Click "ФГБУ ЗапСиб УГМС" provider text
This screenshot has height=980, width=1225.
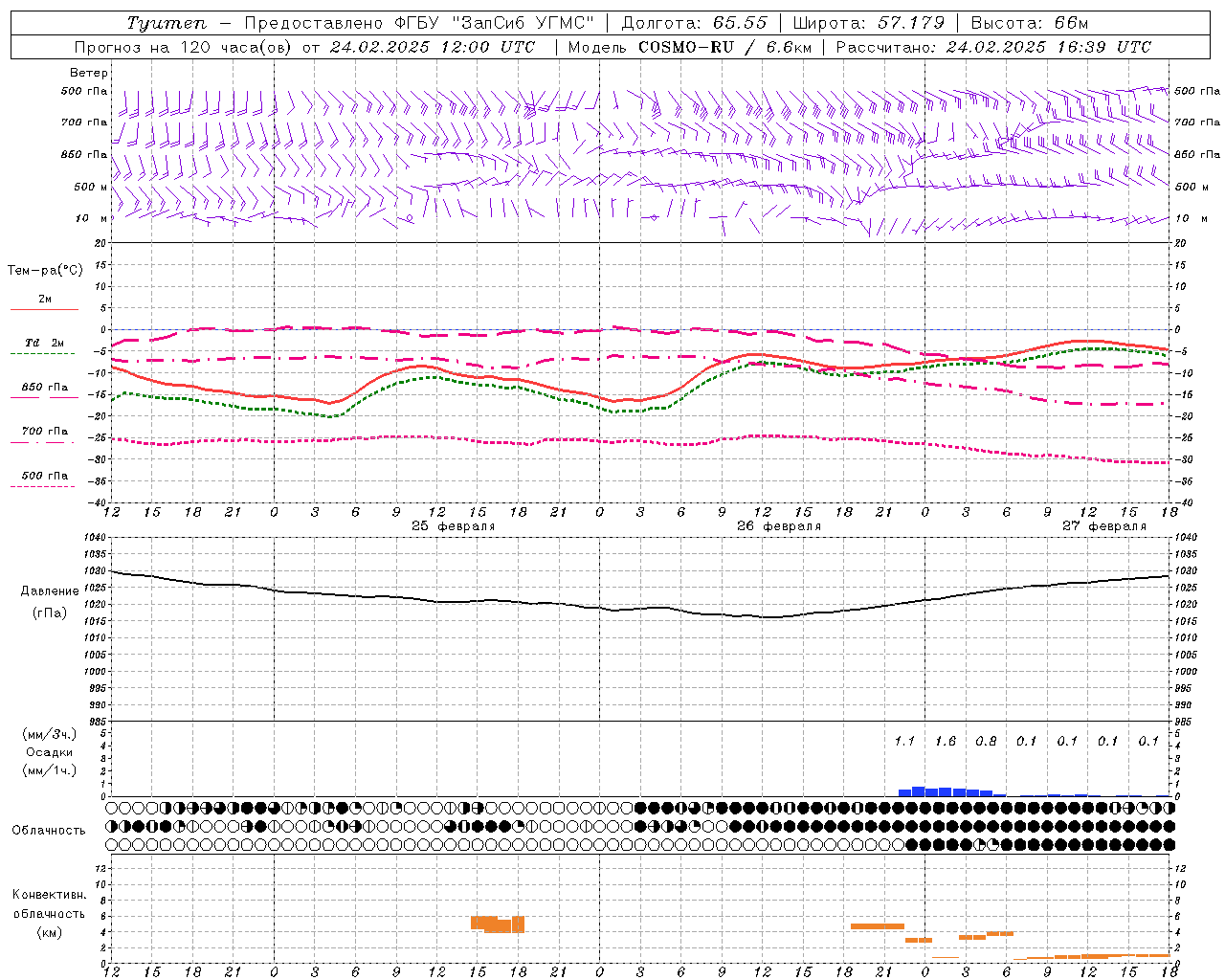pos(494,23)
